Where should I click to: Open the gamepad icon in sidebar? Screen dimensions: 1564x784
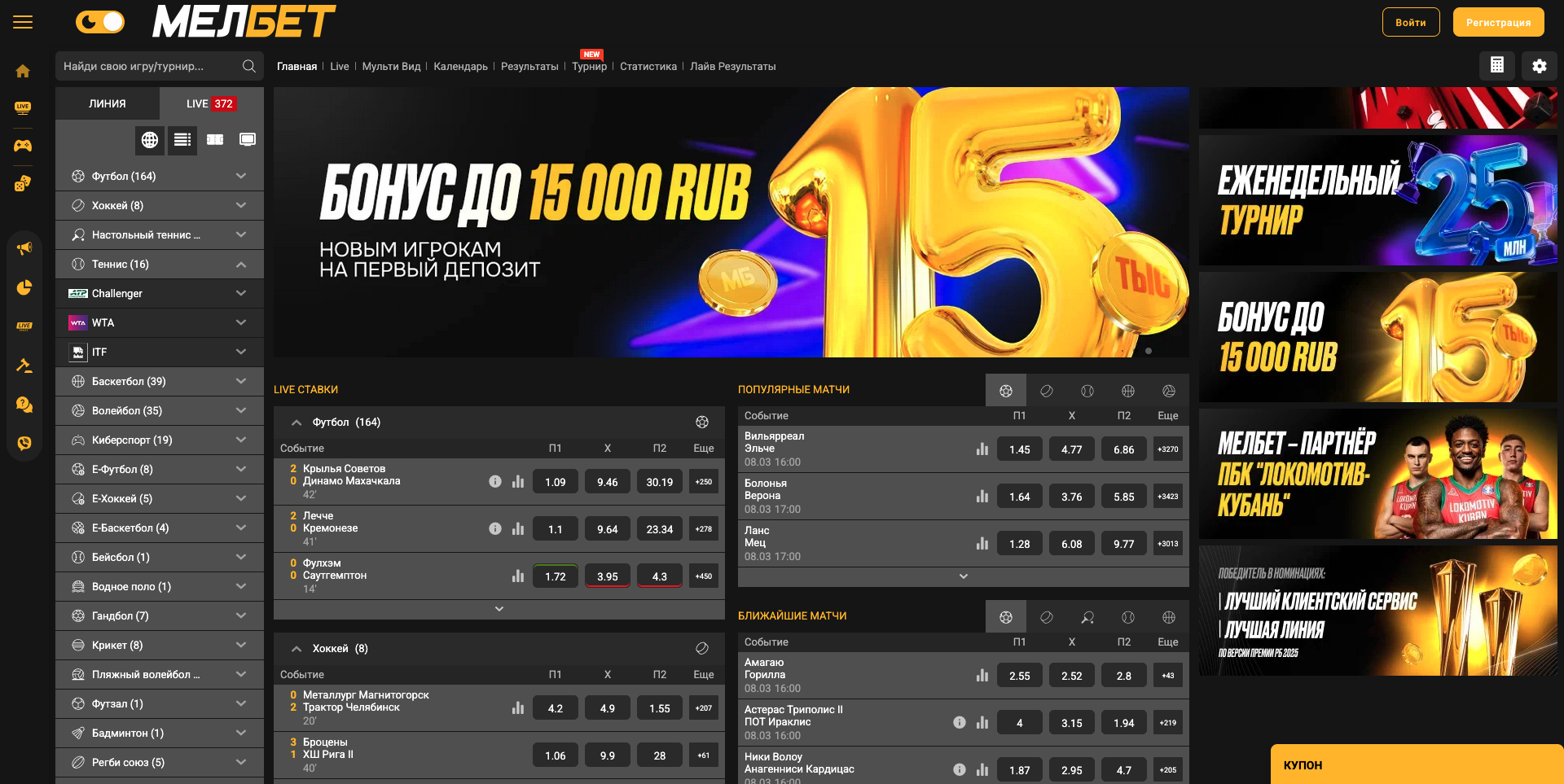click(23, 146)
